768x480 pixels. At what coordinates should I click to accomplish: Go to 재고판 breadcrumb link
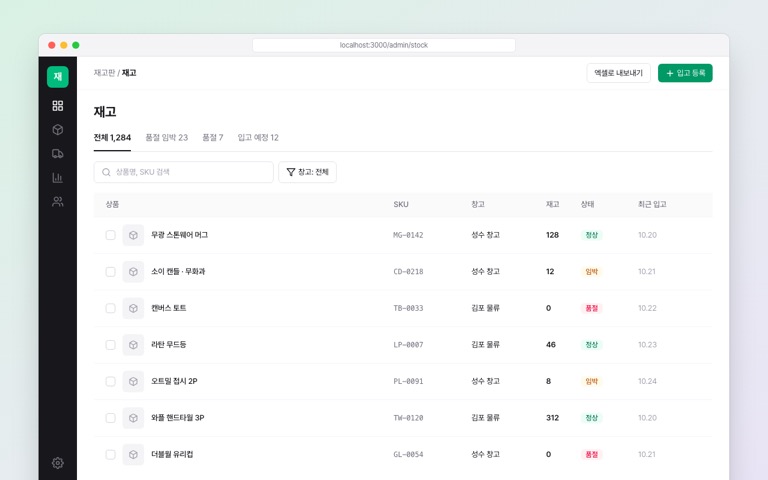coord(104,72)
